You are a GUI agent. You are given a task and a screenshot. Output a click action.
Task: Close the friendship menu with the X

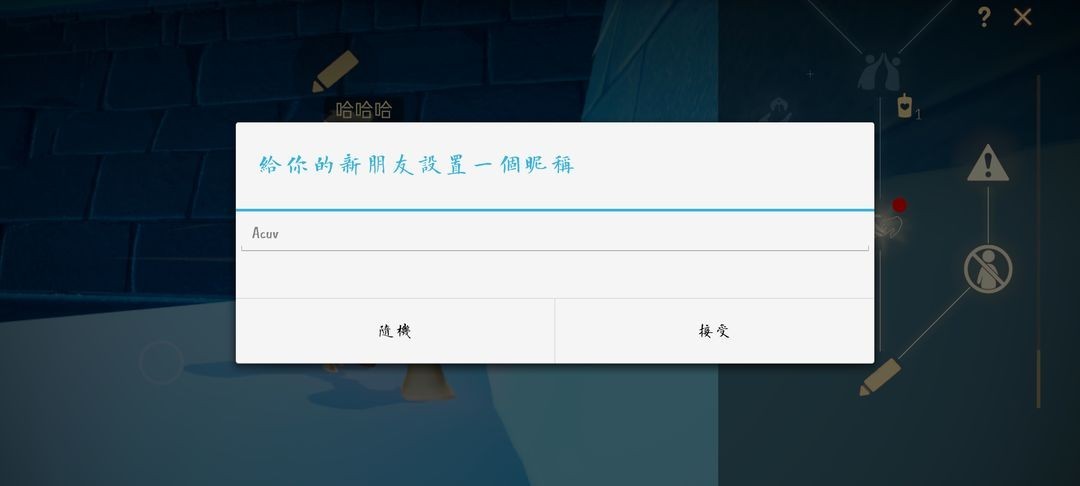[x=1022, y=17]
